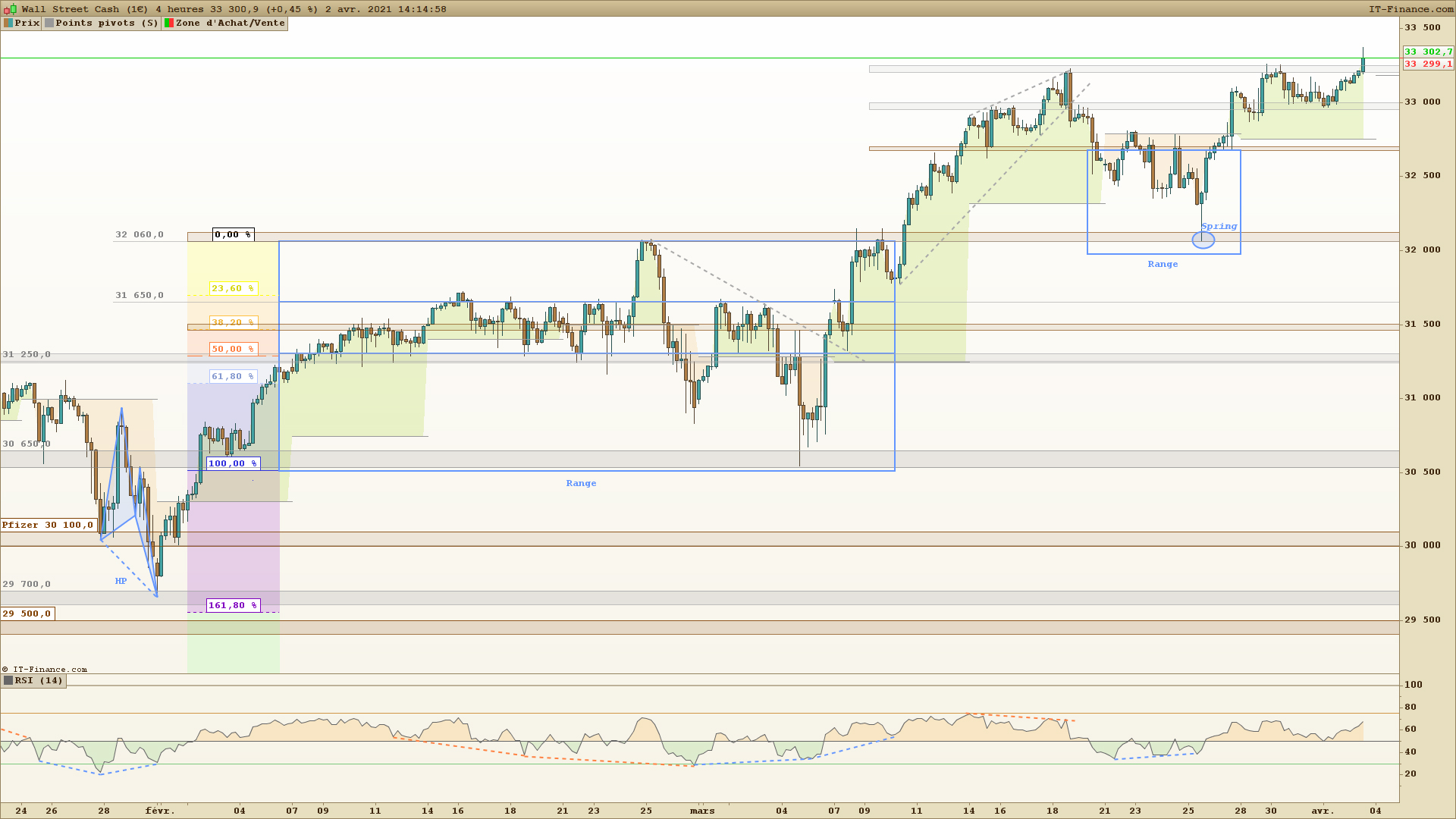
Task: Click the candlestick chart icon in title bar
Action: click(10, 9)
